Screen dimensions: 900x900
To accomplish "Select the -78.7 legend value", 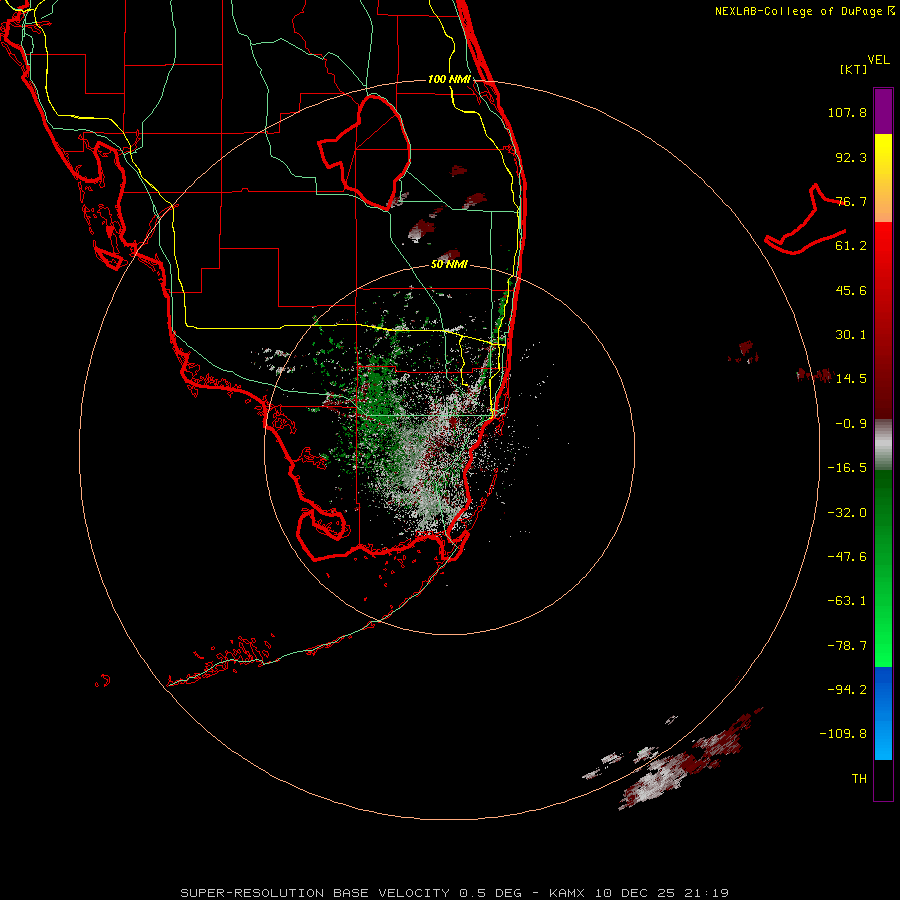I will coord(847,646).
